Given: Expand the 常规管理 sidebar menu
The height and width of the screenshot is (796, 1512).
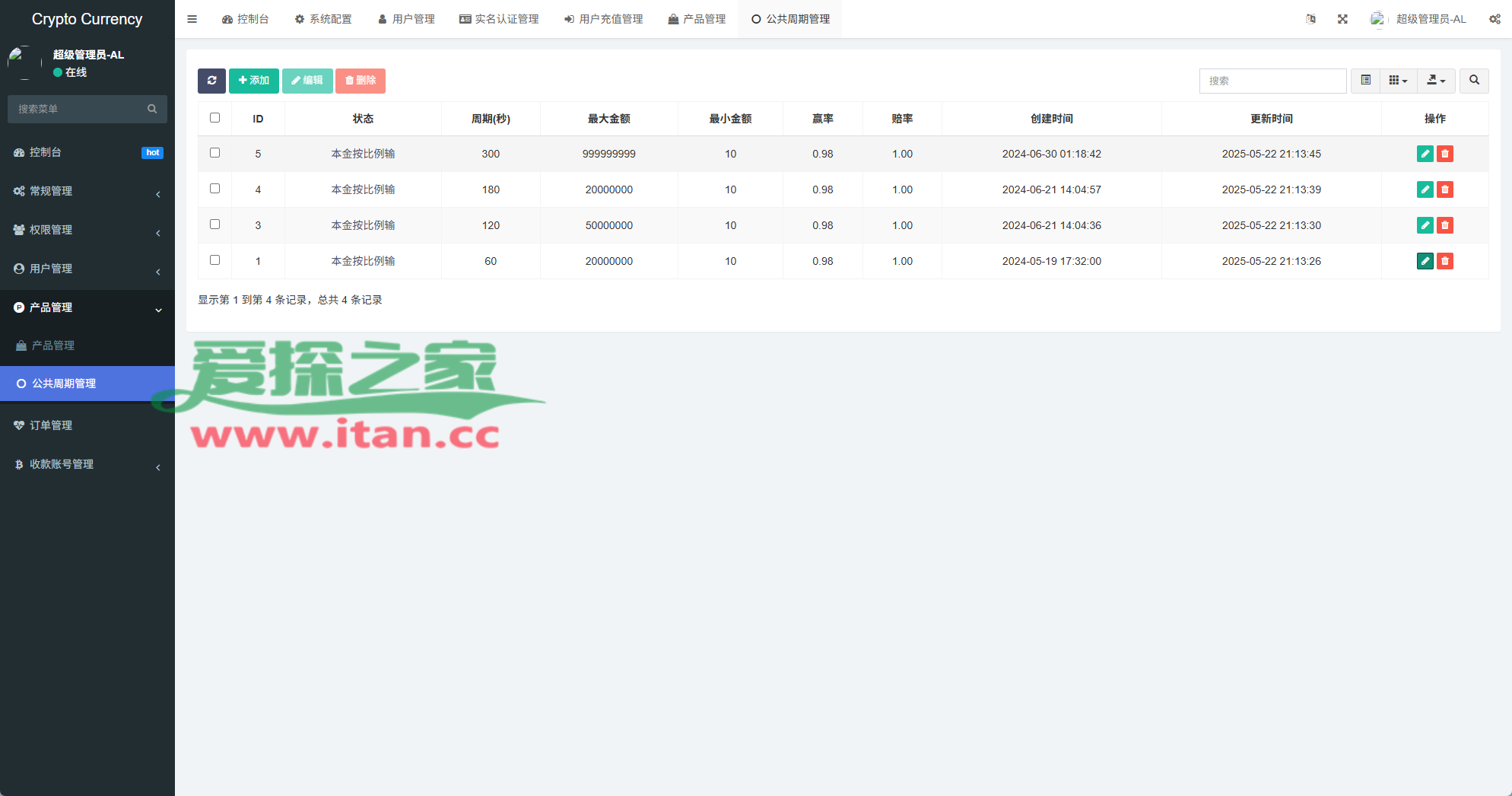Looking at the screenshot, I should 87,191.
